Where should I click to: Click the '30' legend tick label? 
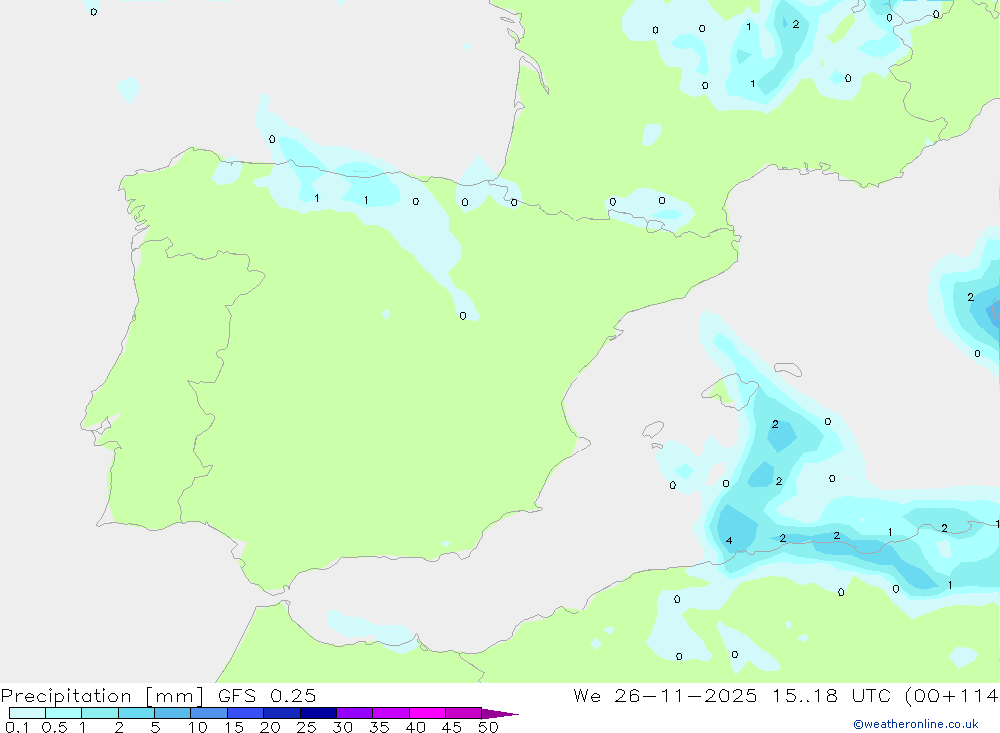coord(342,727)
